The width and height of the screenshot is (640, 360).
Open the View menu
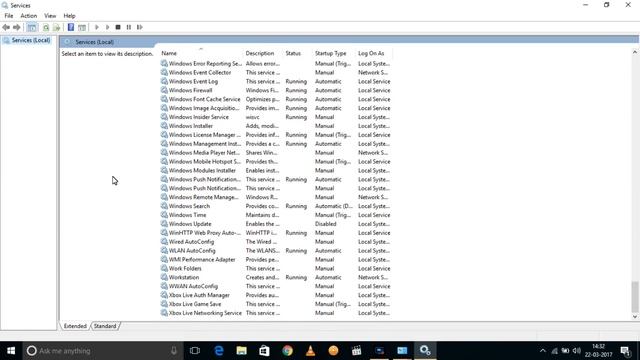[x=50, y=16]
